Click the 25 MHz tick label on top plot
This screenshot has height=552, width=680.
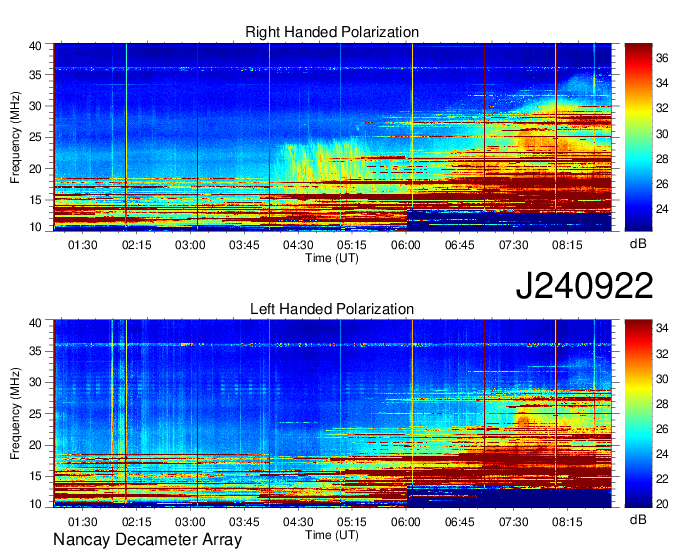36,137
